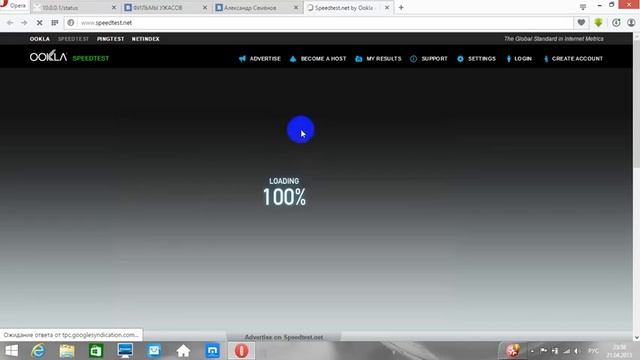The width and height of the screenshot is (640, 360).
Task: Open the clock extension icon in toolbar
Action: pos(616,23)
